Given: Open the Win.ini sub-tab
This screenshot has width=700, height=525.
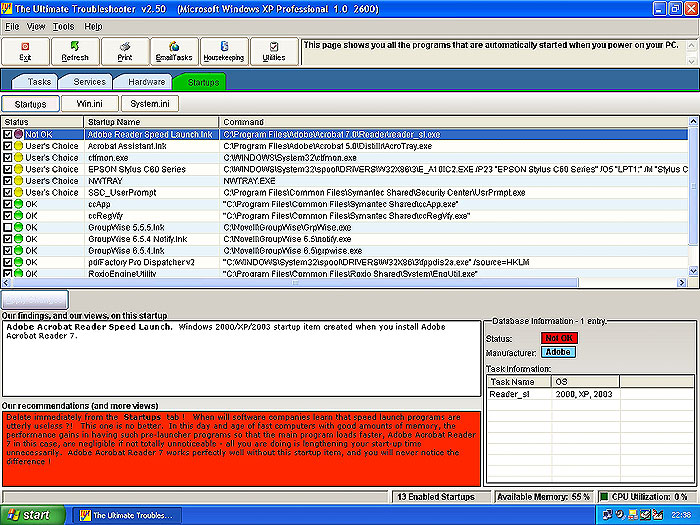Looking at the screenshot, I should pyautogui.click(x=90, y=104).
